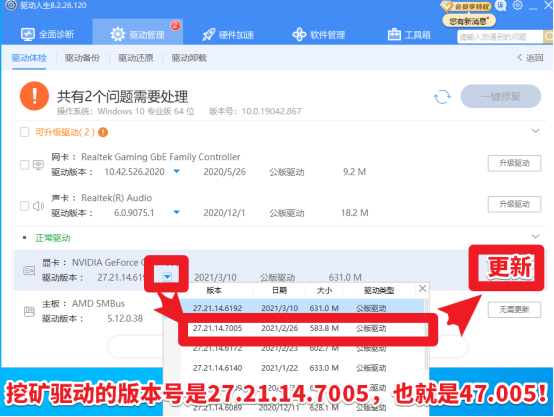The image size is (554, 417).
Task: Click the 软件管理 flower icon
Action: pyautogui.click(x=299, y=35)
